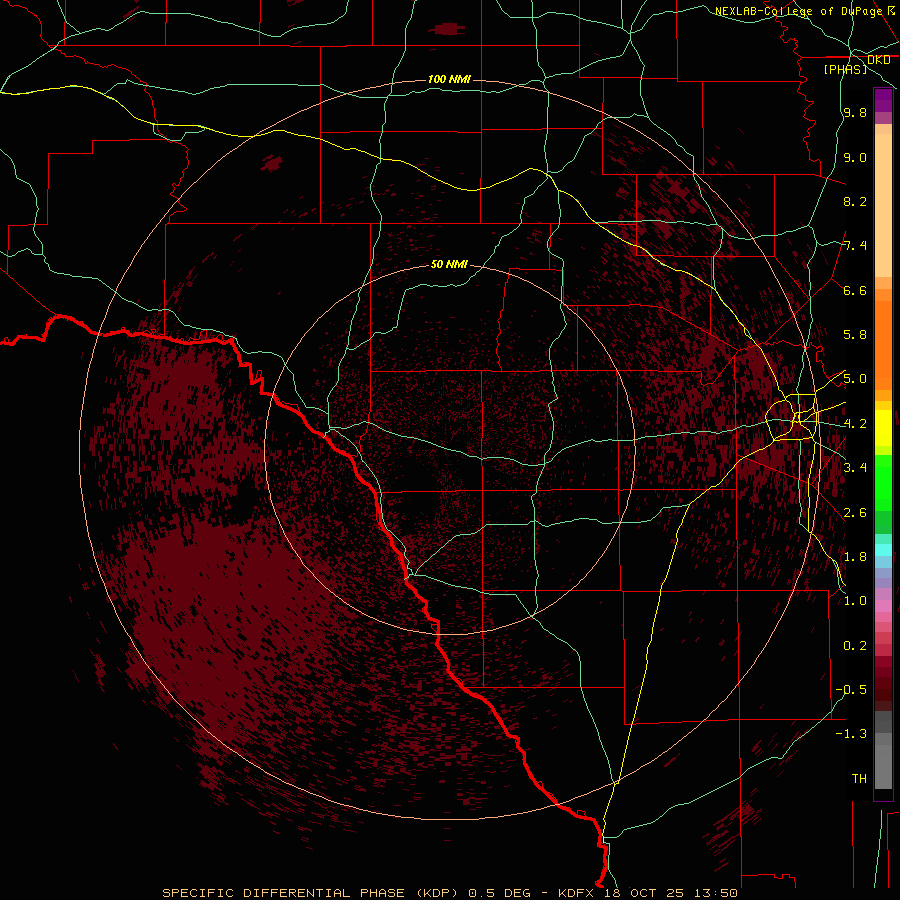The height and width of the screenshot is (900, 900).
Task: Click the 5.8 value on the color scale
Action: coord(855,335)
